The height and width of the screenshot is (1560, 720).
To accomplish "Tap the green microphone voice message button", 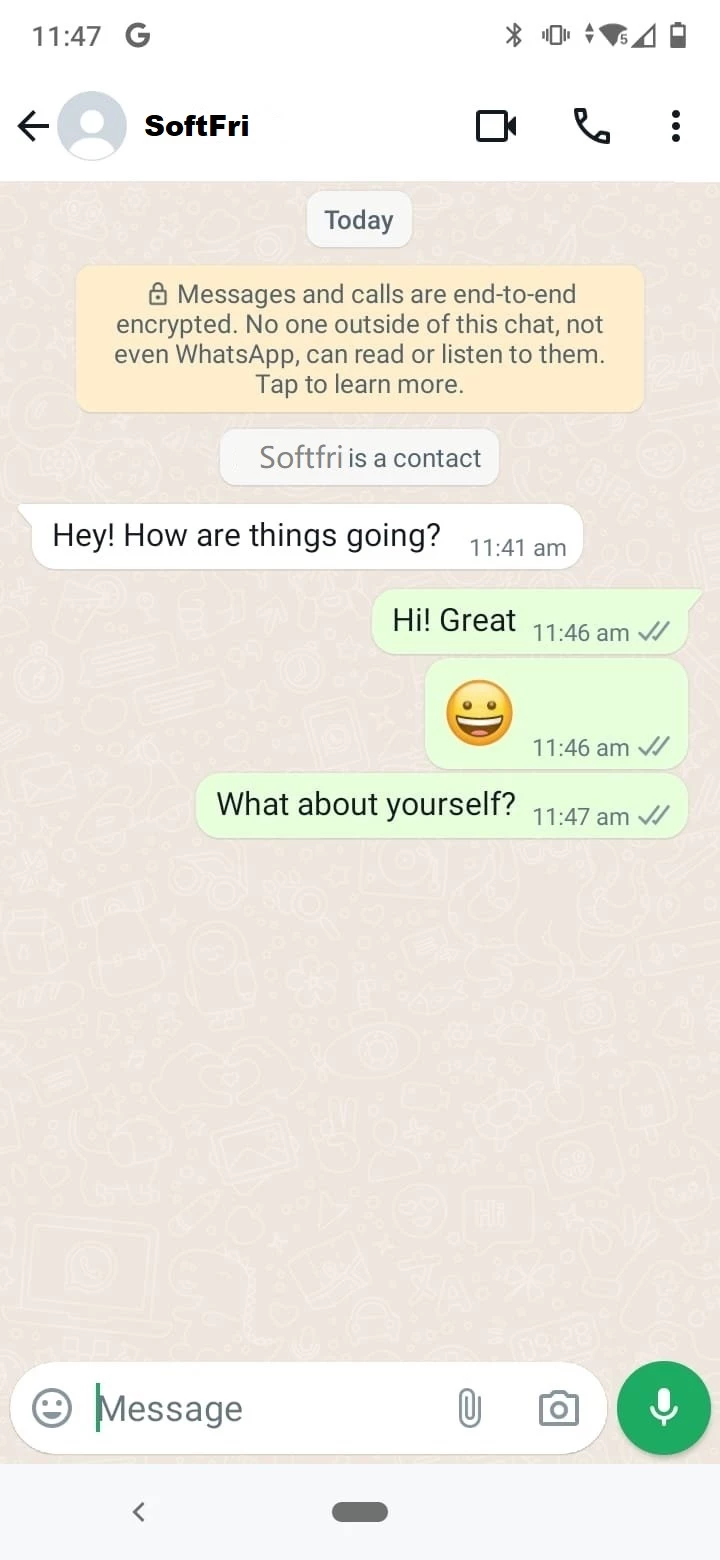I will tap(664, 1408).
